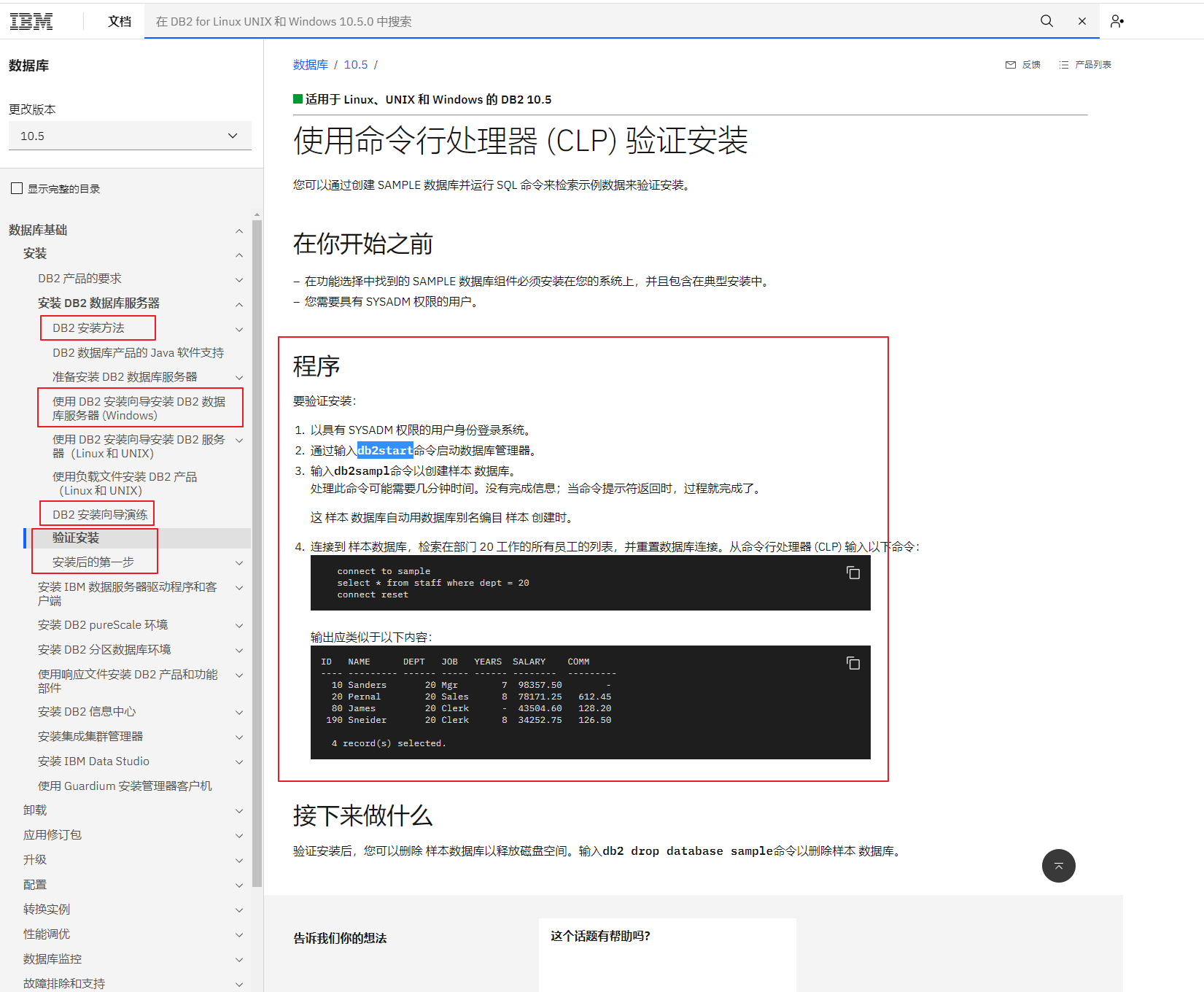Open the 数据库 breadcrumb link
Screen dimensions: 1204x992
[310, 64]
